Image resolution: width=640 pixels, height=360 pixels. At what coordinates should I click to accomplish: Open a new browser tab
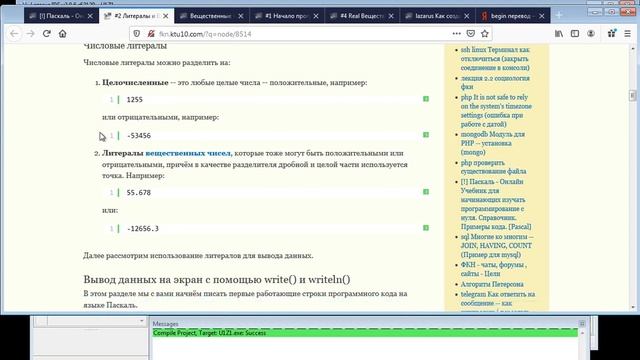pos(559,16)
